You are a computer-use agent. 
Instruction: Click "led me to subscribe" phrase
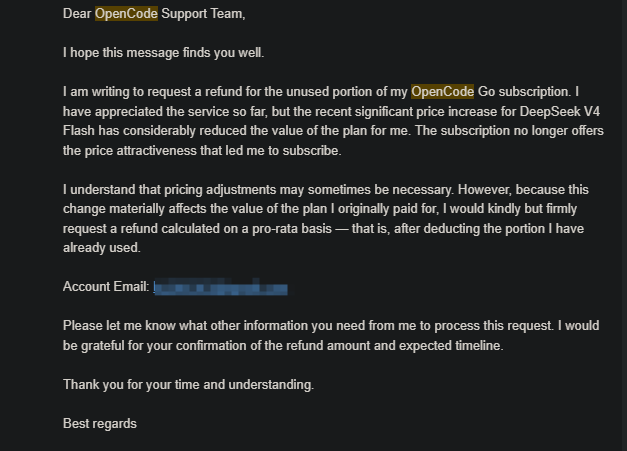pos(282,151)
